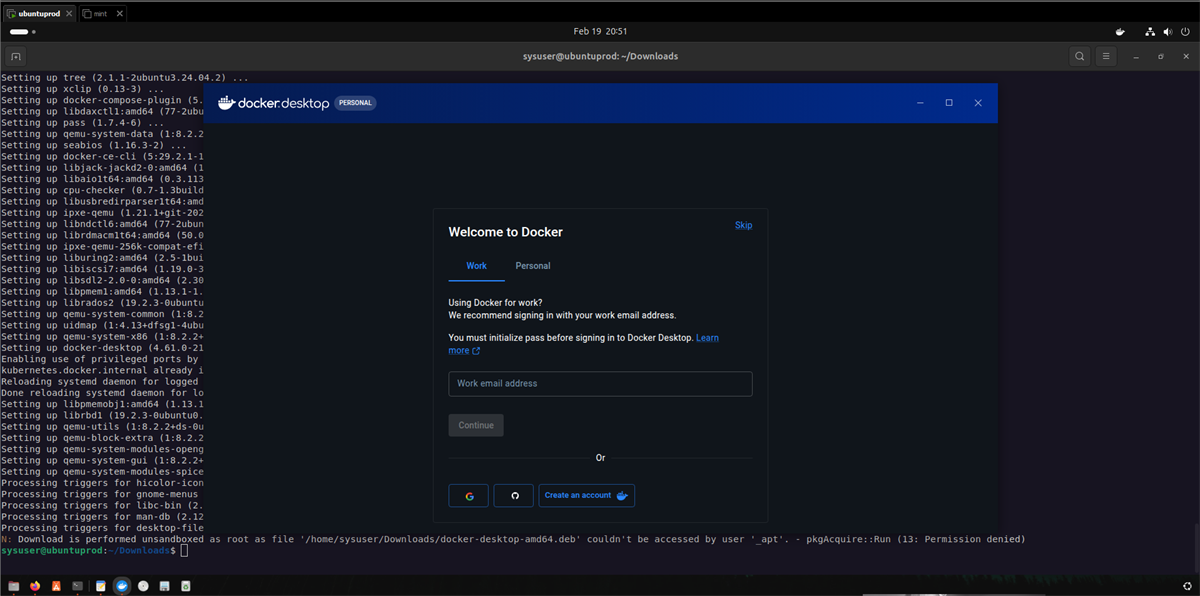Sign in with the Google icon button
The width and height of the screenshot is (1200, 596).
click(468, 496)
